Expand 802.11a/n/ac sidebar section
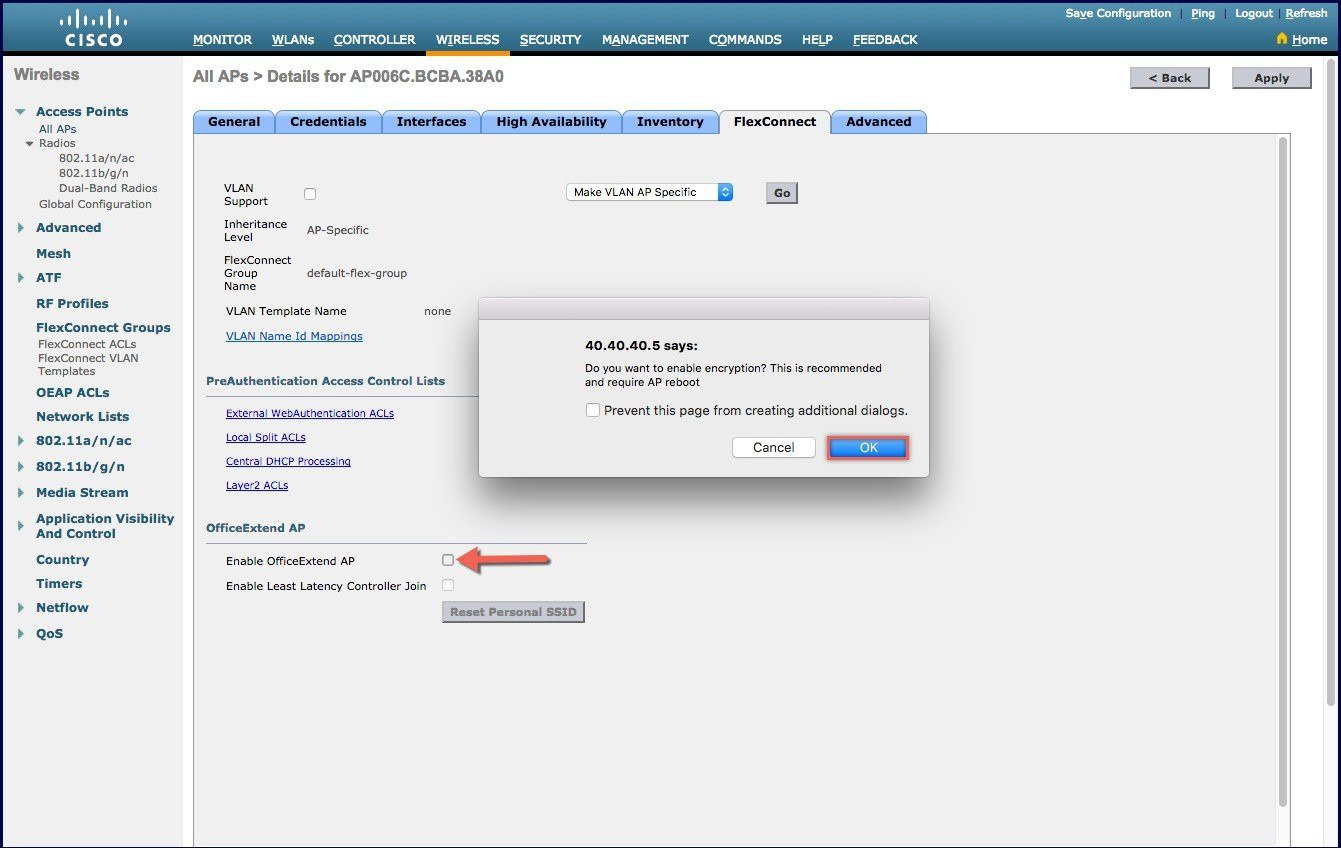Image resolution: width=1341 pixels, height=850 pixels. point(21,441)
